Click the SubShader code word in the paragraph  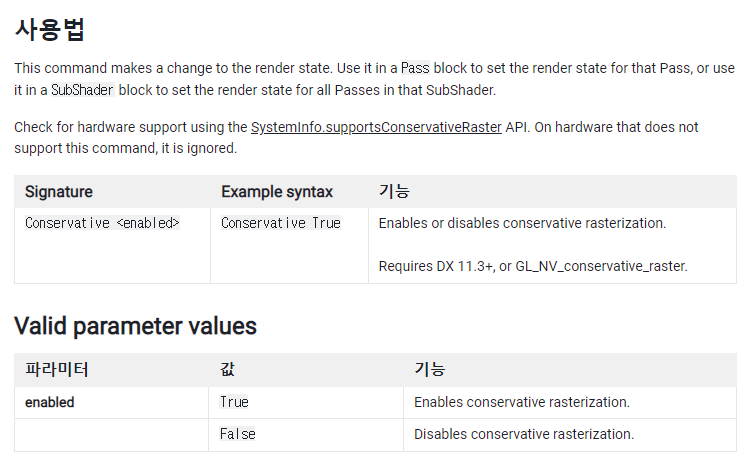[80, 90]
